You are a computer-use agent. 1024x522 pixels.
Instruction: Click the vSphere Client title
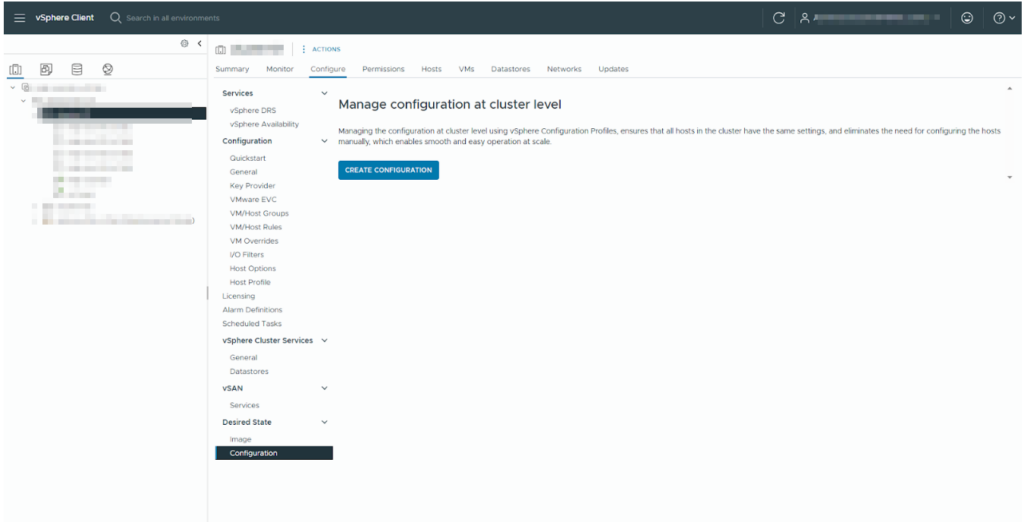point(65,18)
